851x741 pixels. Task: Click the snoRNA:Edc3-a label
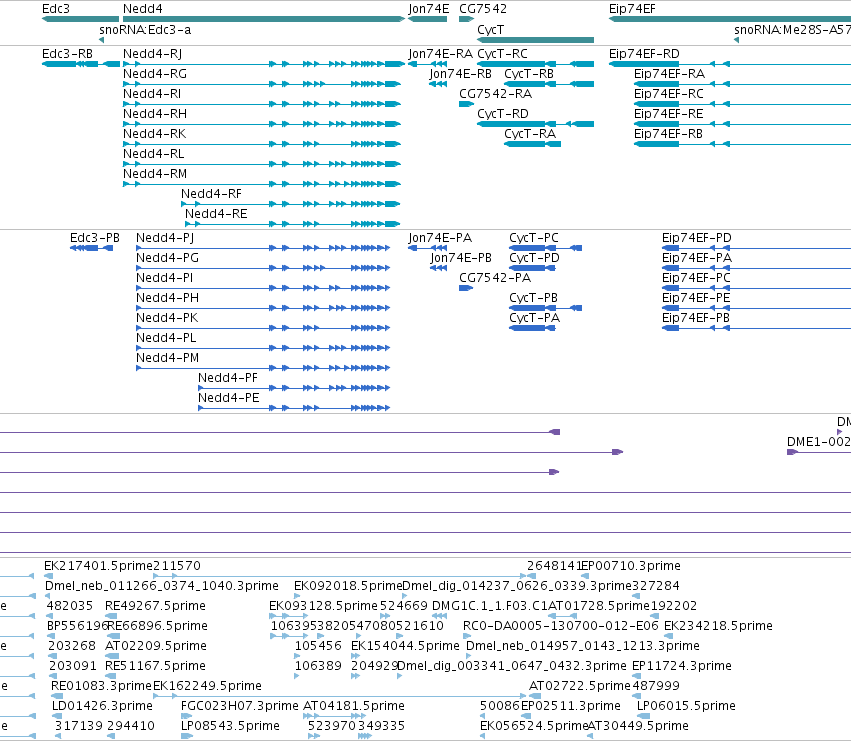point(145,30)
